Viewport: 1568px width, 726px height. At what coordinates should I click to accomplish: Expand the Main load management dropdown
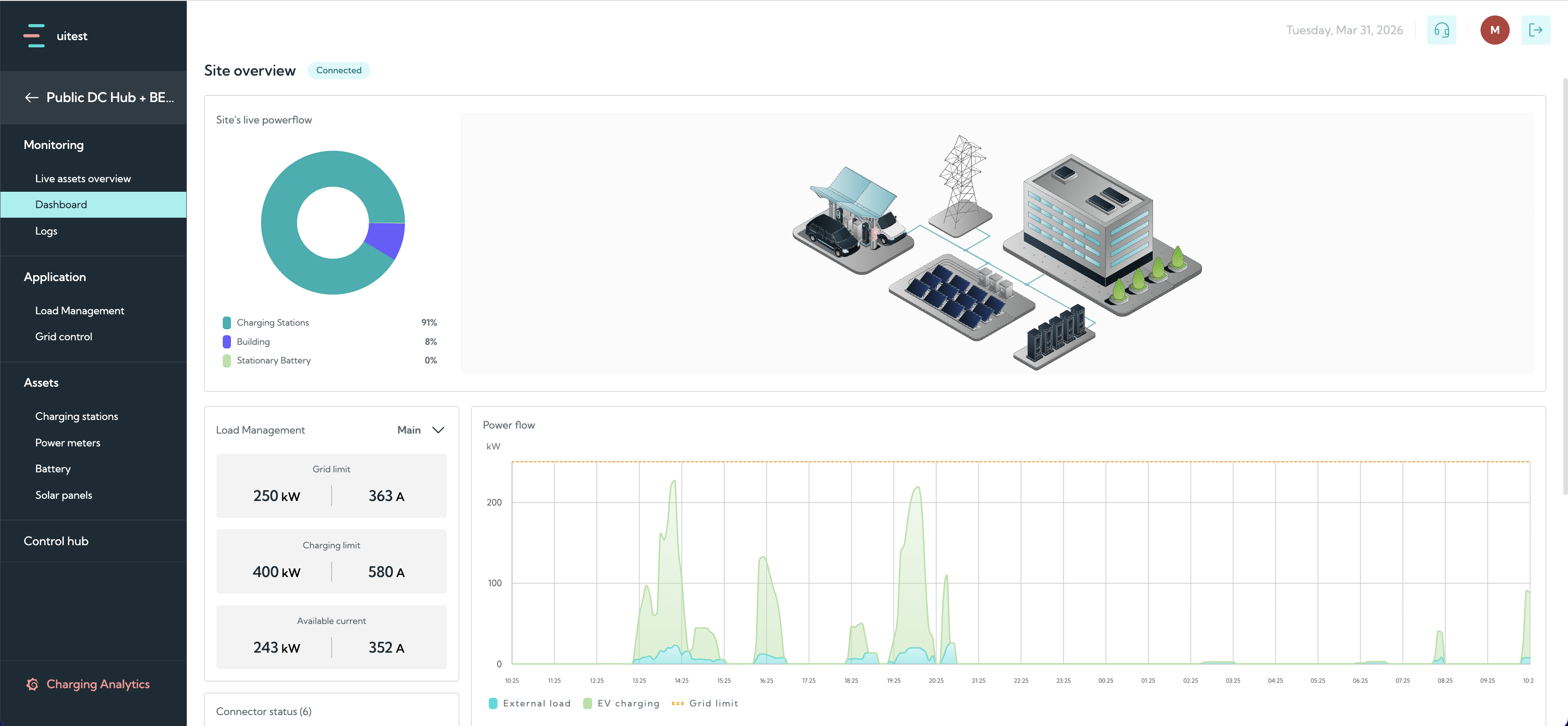tap(420, 429)
